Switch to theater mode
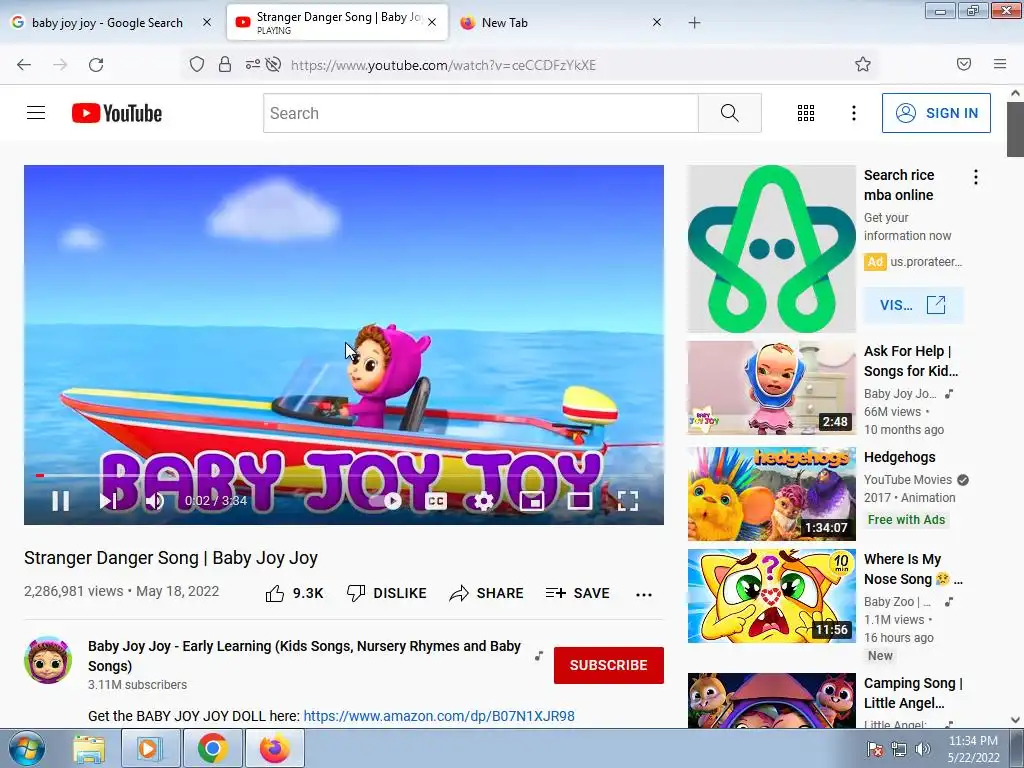This screenshot has width=1024, height=768. click(579, 501)
